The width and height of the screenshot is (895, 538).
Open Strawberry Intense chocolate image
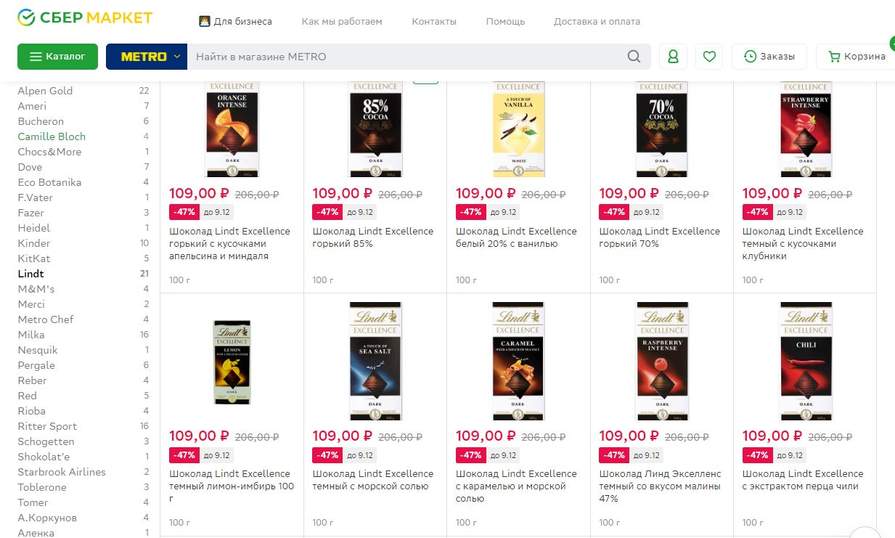[x=805, y=130]
